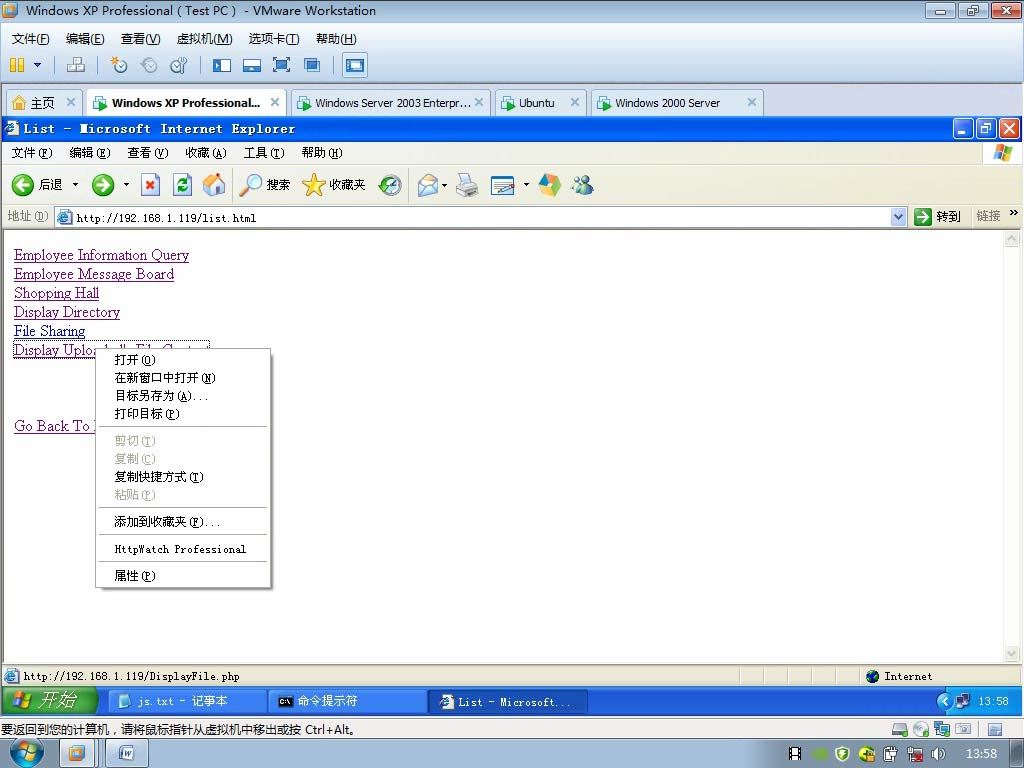Screen dimensions: 1024x768
Task: Click the IE History clock icon
Action: click(390, 185)
